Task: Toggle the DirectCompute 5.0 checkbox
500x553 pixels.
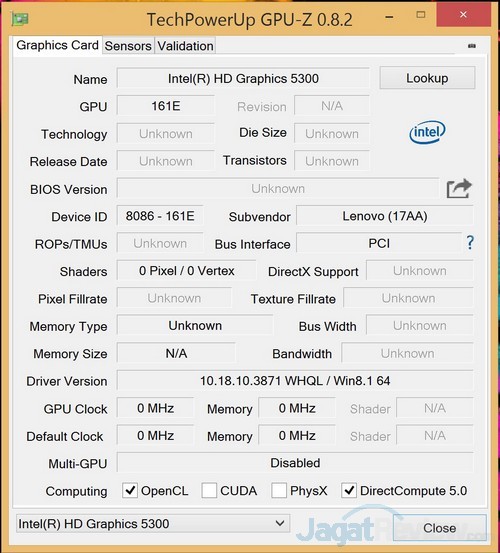Action: tap(349, 490)
